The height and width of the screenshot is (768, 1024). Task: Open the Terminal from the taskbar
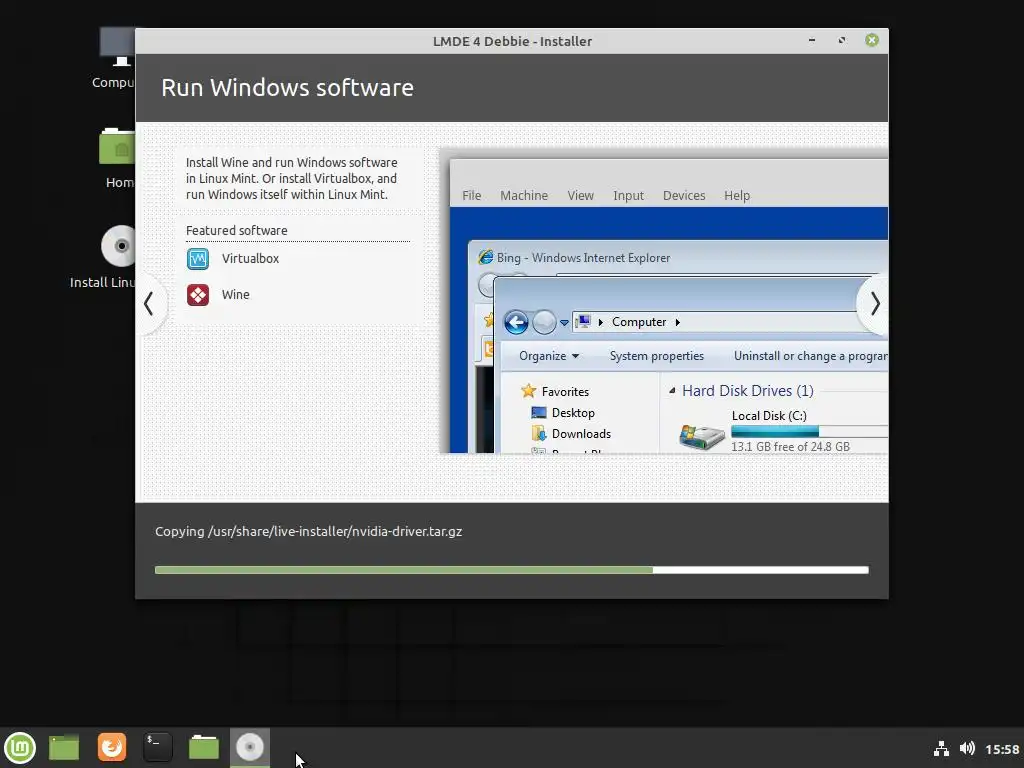(157, 747)
